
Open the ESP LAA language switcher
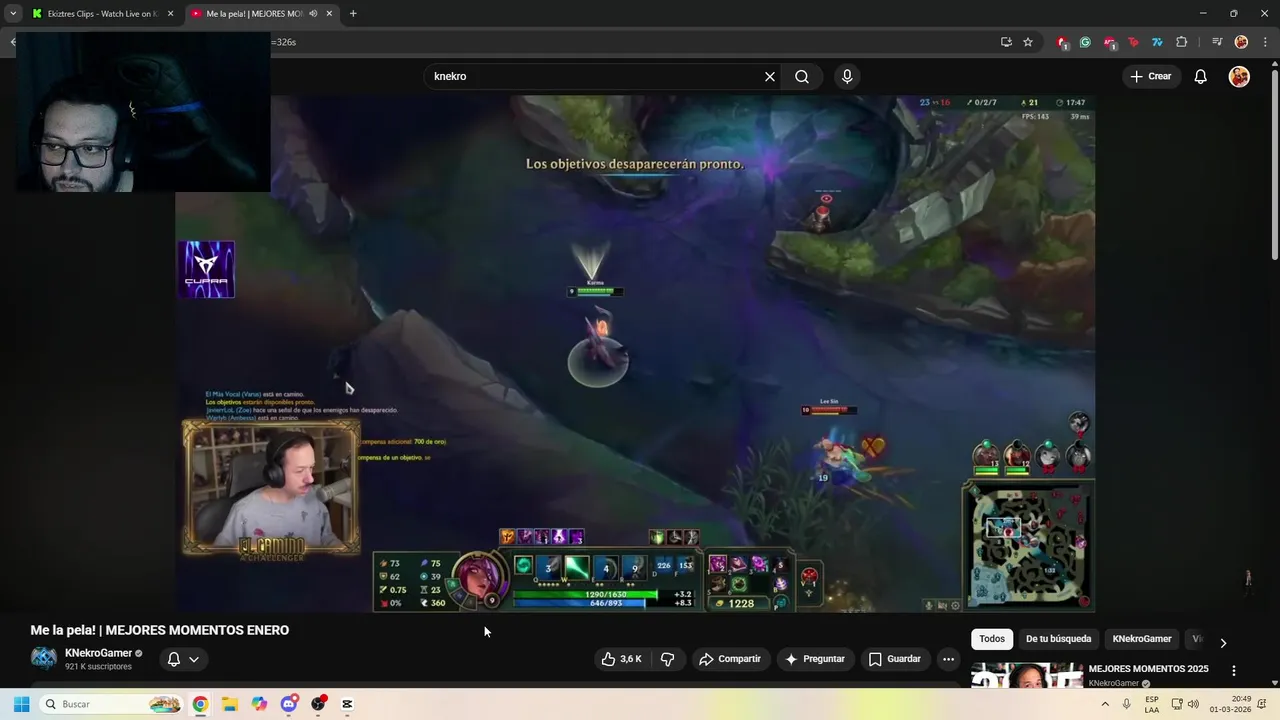tap(1152, 704)
